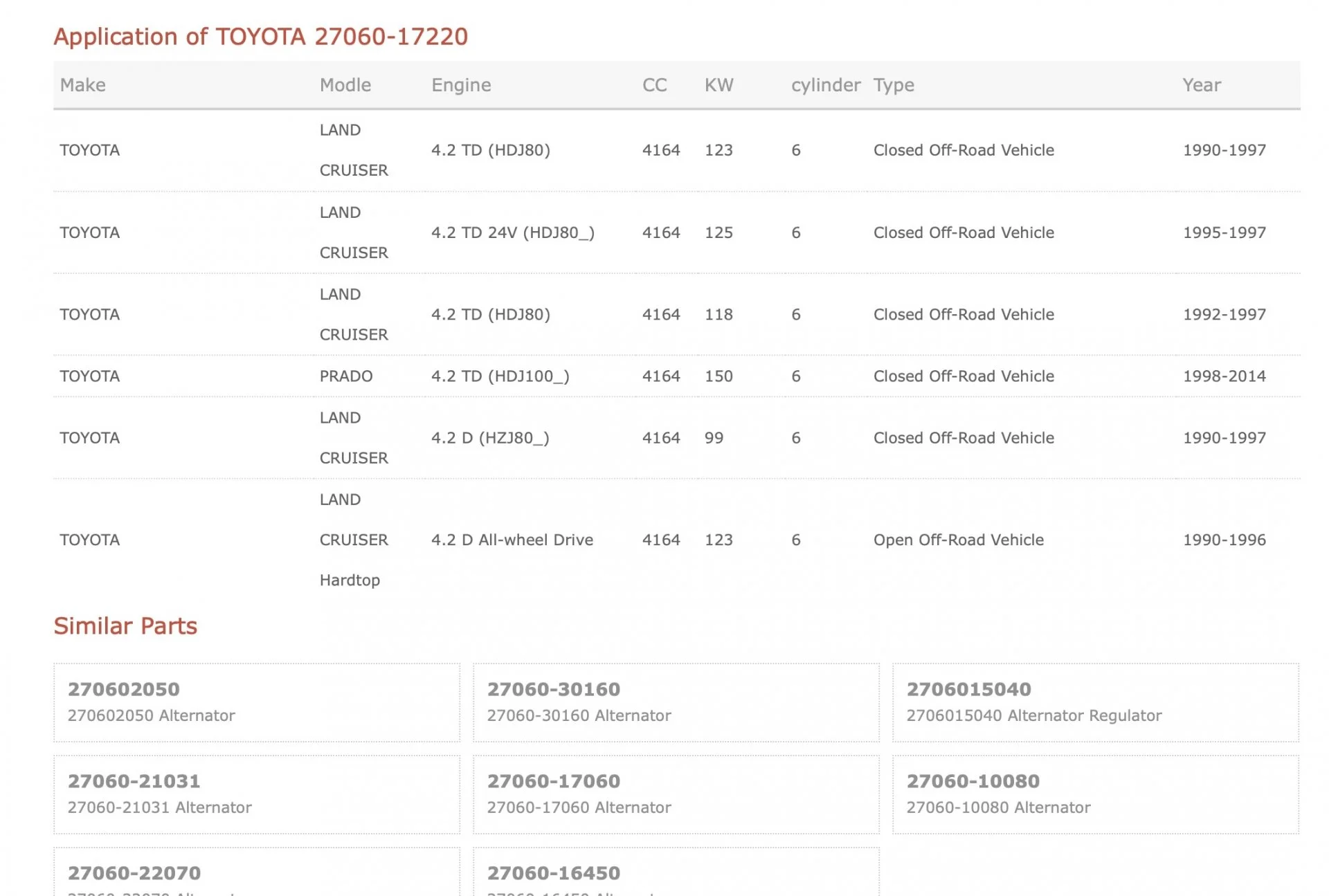Image resolution: width=1329 pixels, height=896 pixels.
Task: Click the KW column header
Action: coord(718,85)
